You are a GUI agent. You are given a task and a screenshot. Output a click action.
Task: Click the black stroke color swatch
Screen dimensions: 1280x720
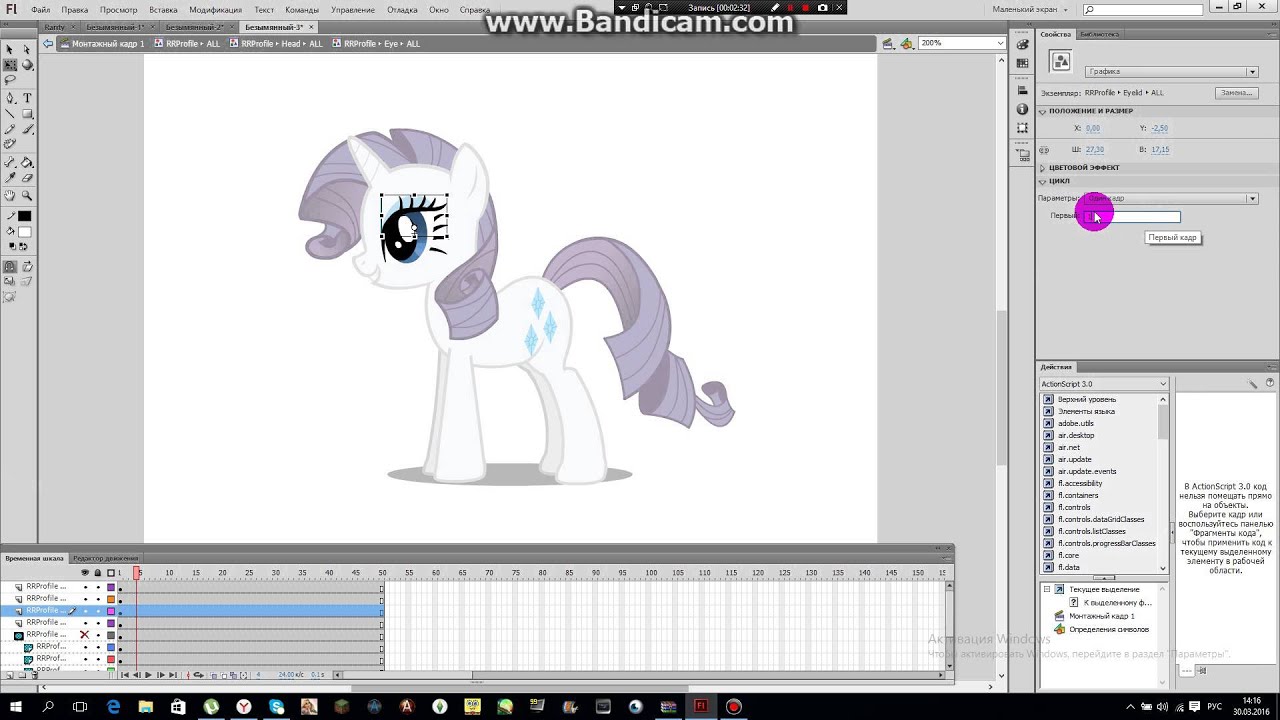pos(25,216)
